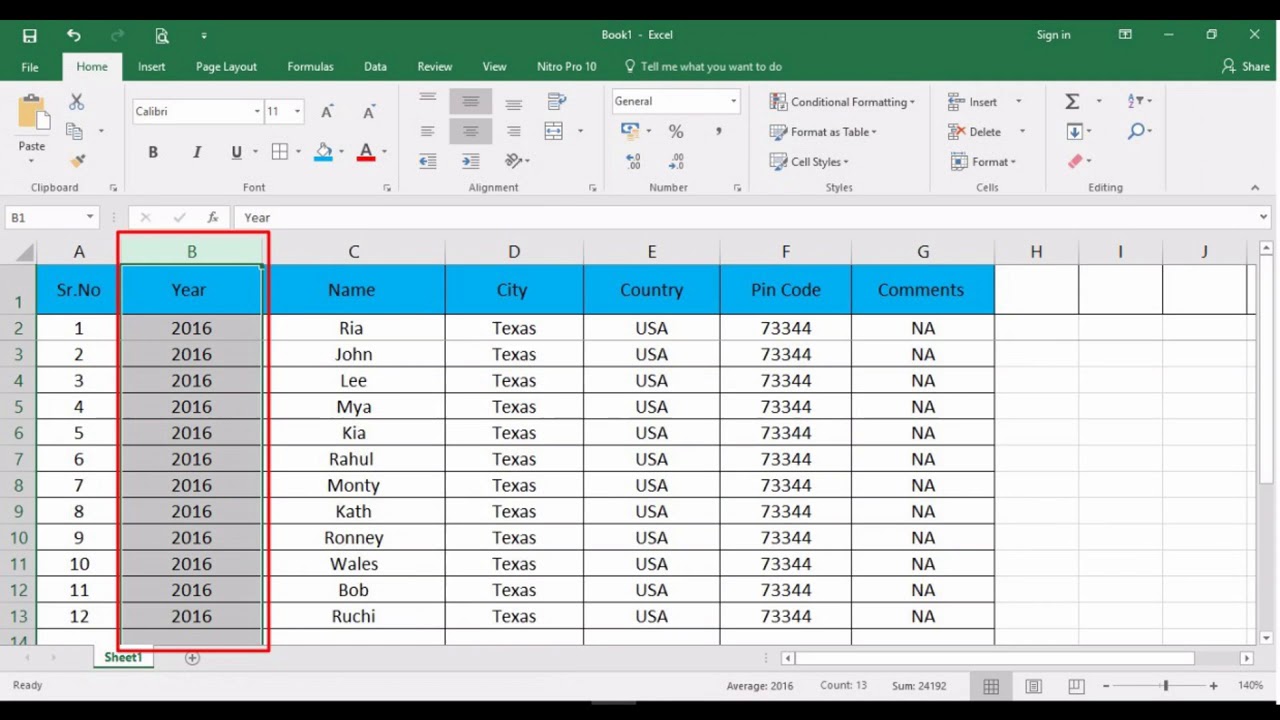Screen dimensions: 1280x720
Task: Click the Wrap Text icon
Action: 558,102
